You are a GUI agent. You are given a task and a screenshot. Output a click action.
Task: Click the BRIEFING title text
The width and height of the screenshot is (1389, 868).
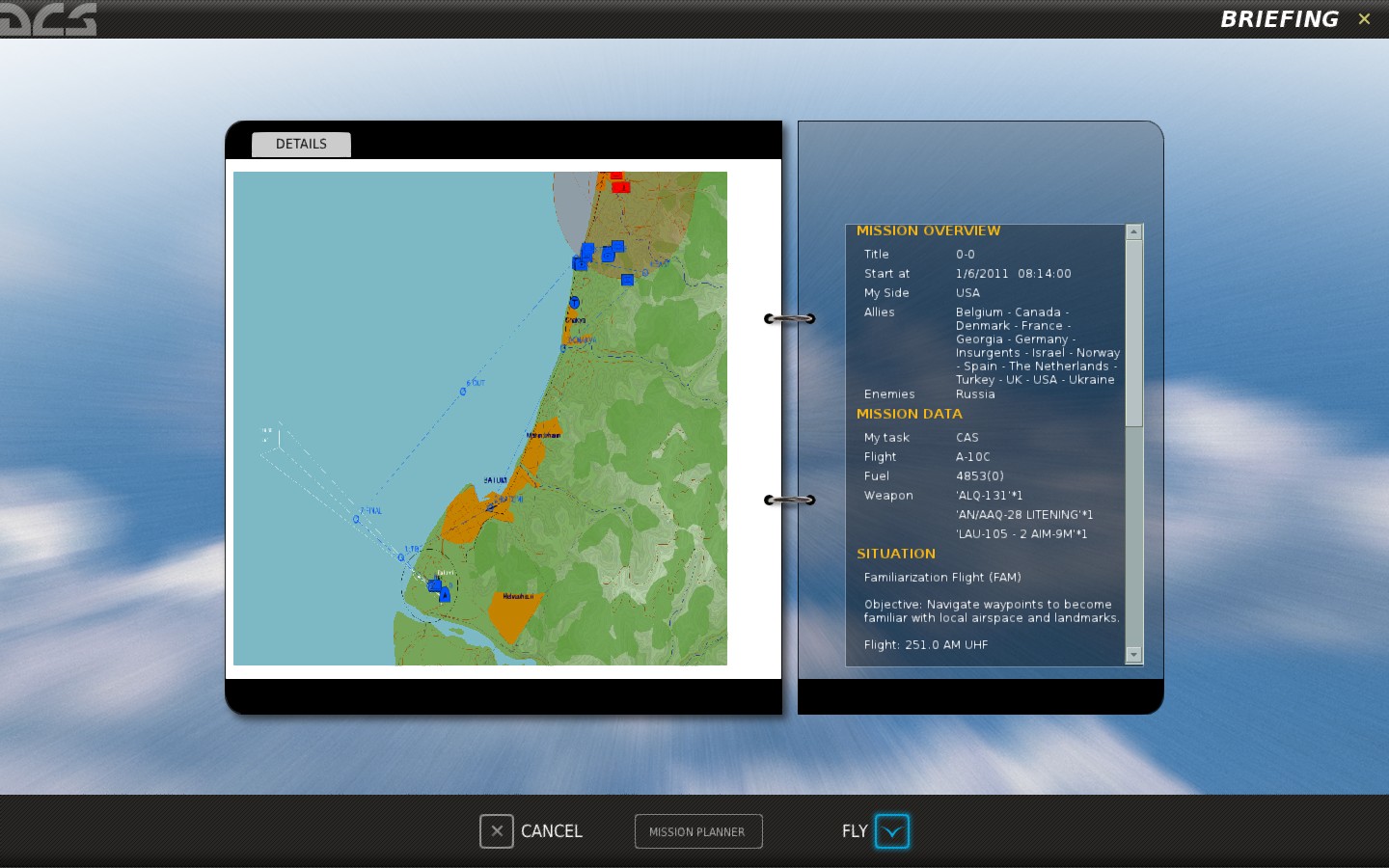(x=1279, y=19)
